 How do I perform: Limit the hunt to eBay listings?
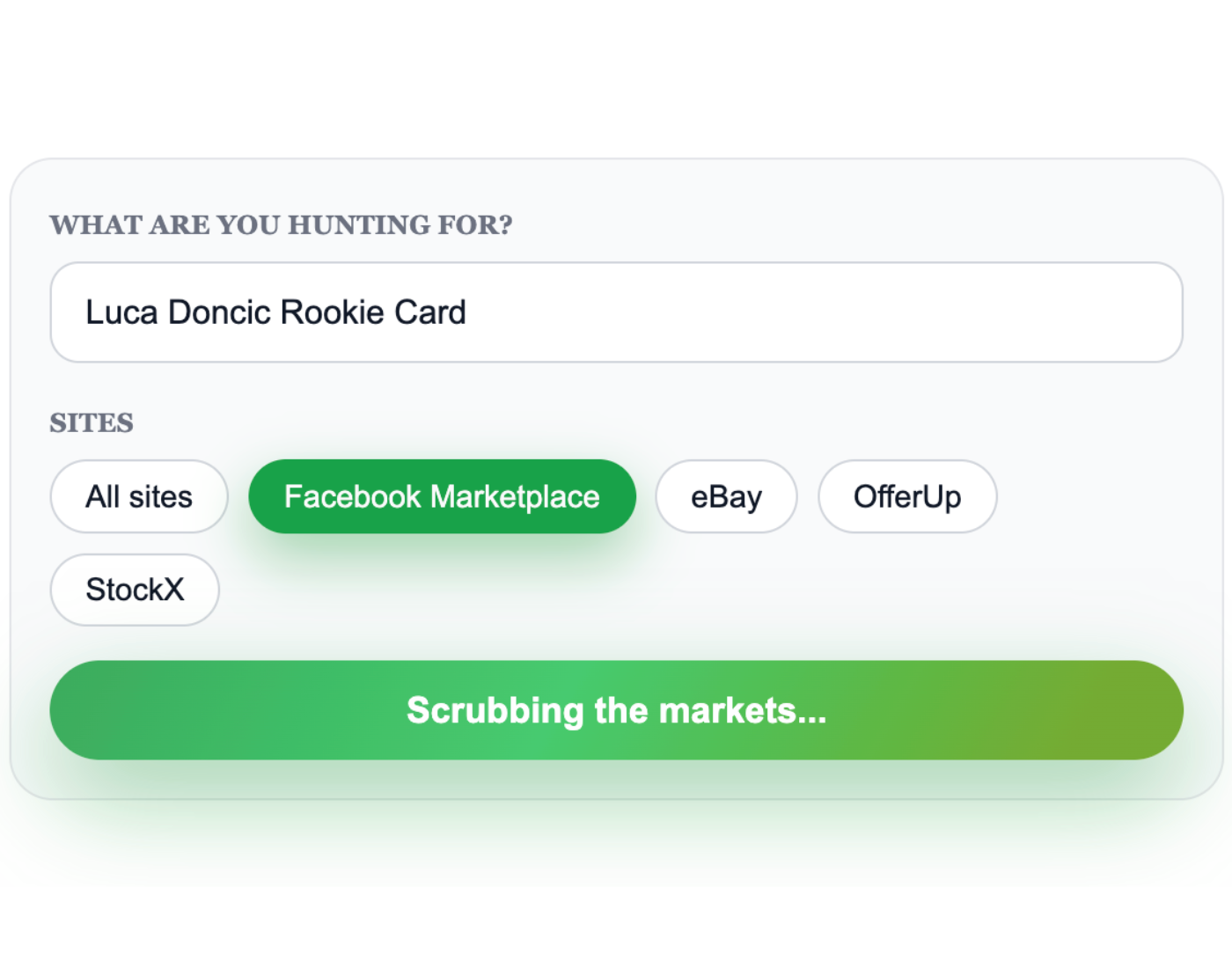[726, 496]
